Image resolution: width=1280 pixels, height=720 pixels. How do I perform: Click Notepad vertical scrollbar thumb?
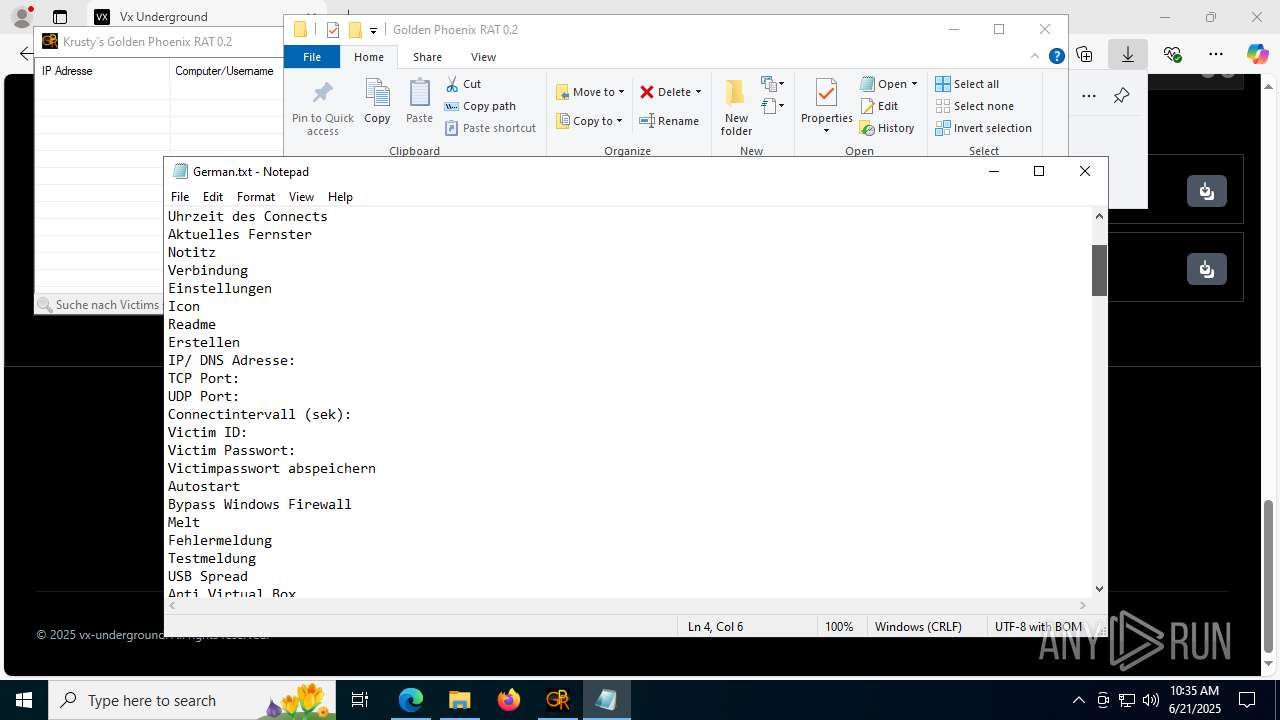(x=1099, y=270)
